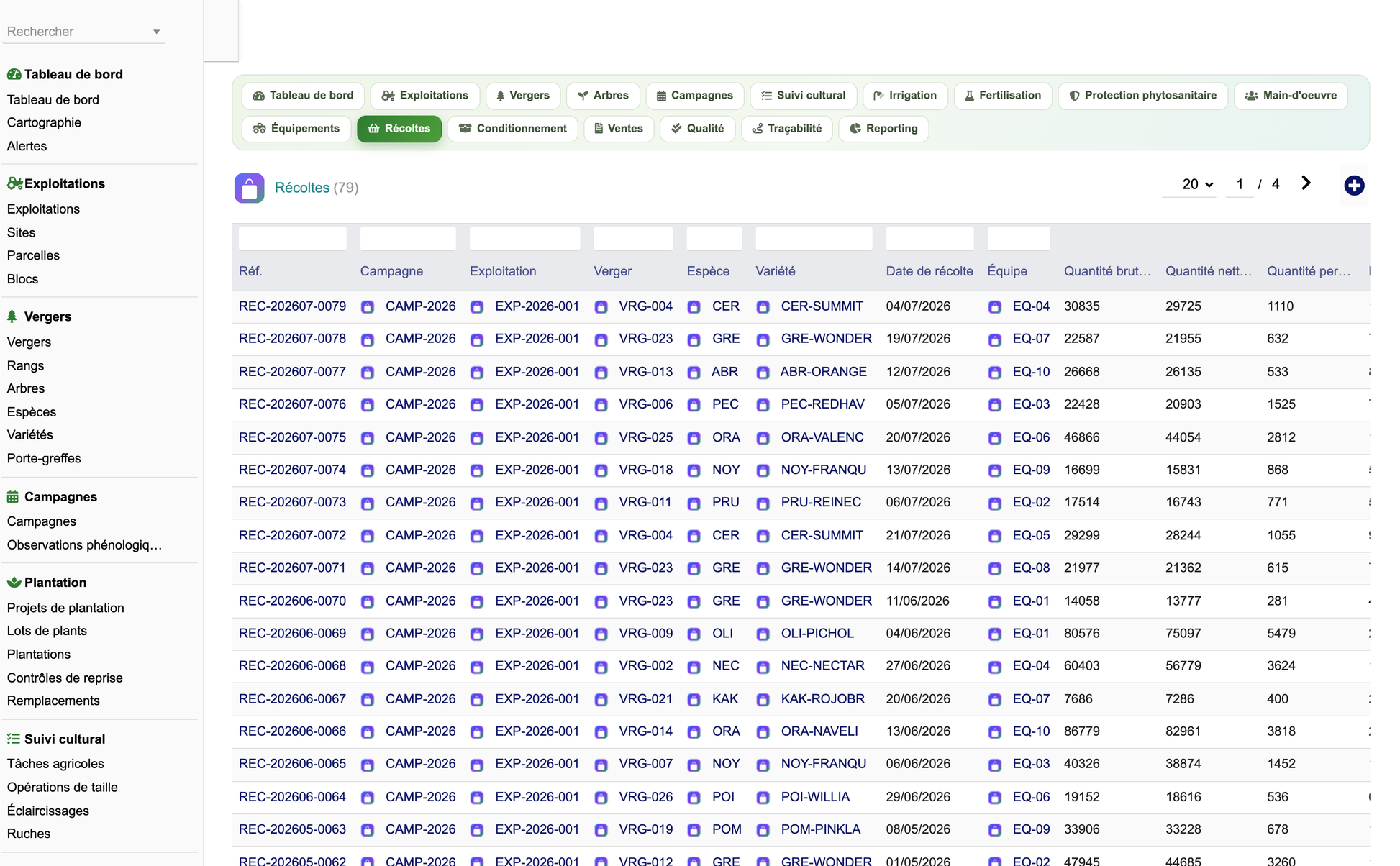Open Contrôles de reprise in the sidebar

(x=65, y=678)
